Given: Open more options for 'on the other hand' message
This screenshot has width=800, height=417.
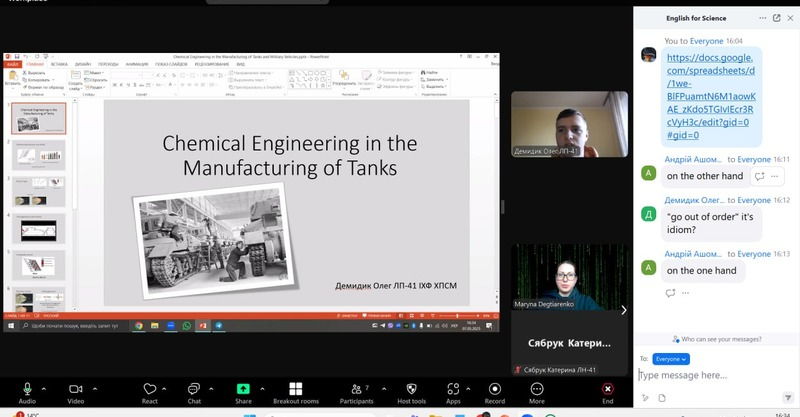Looking at the screenshot, I should tap(774, 176).
